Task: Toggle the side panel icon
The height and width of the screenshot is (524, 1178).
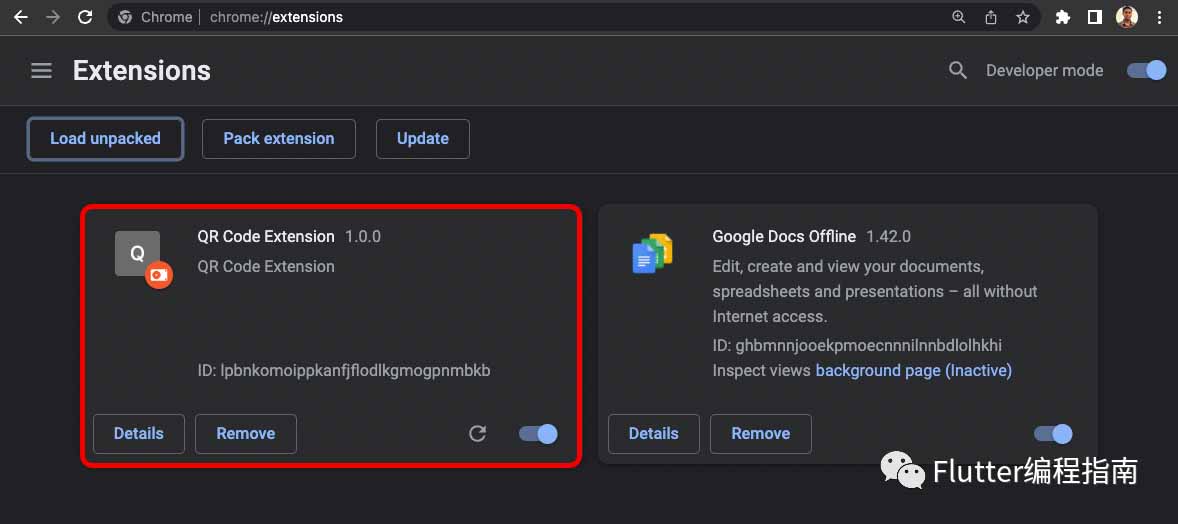Action: click(1095, 17)
